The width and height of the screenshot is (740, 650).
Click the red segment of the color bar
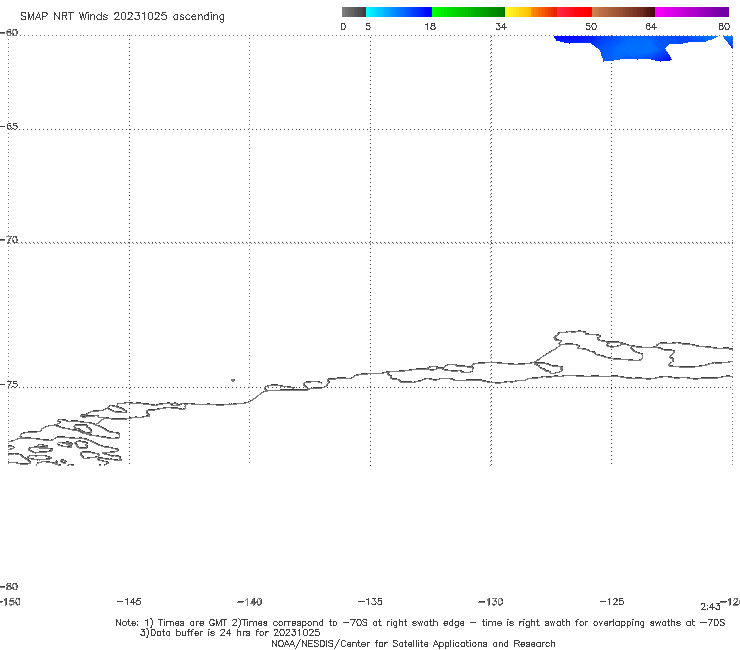click(574, 12)
